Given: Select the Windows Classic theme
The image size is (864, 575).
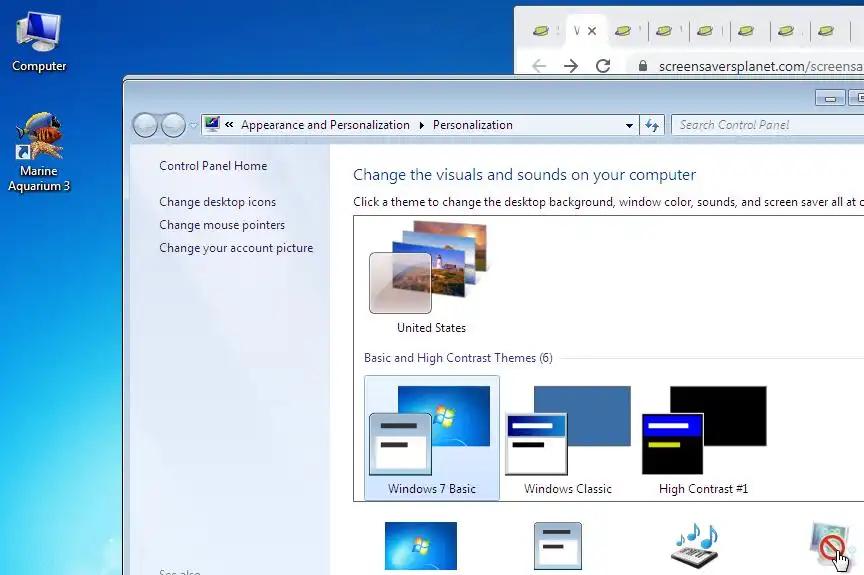Looking at the screenshot, I should coord(568,440).
